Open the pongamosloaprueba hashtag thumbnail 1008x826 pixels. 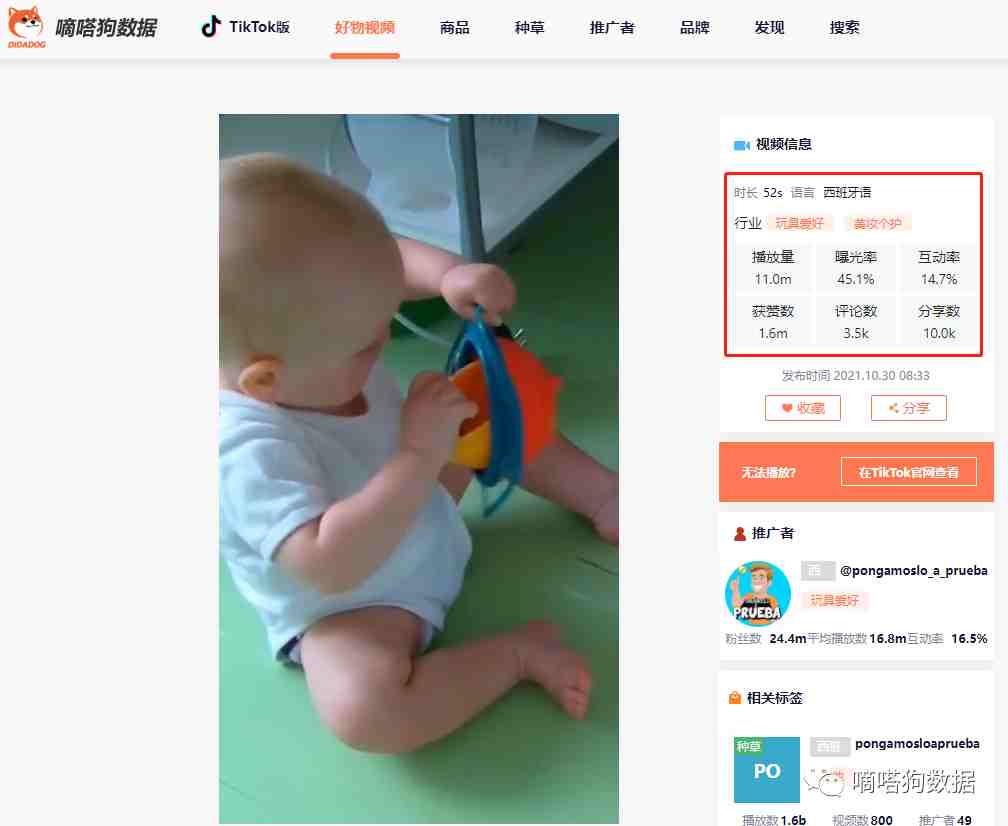coord(767,770)
